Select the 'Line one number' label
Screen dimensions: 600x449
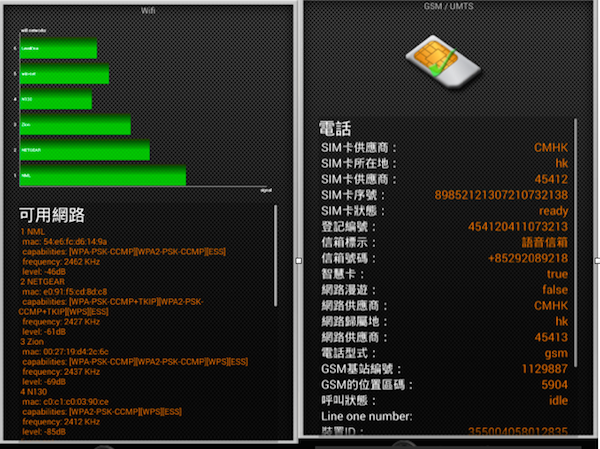367,416
